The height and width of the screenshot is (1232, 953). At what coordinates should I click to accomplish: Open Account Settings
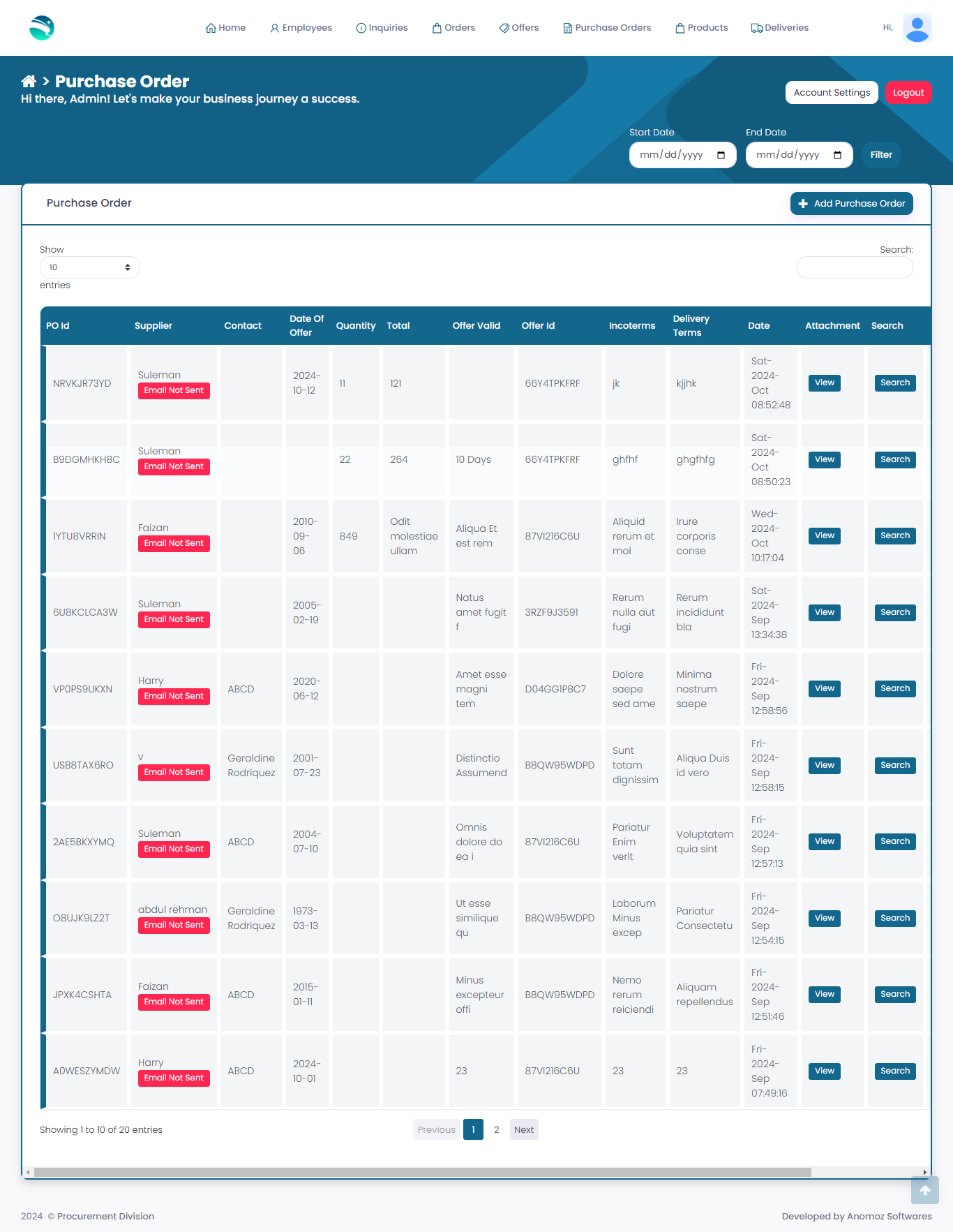click(832, 93)
